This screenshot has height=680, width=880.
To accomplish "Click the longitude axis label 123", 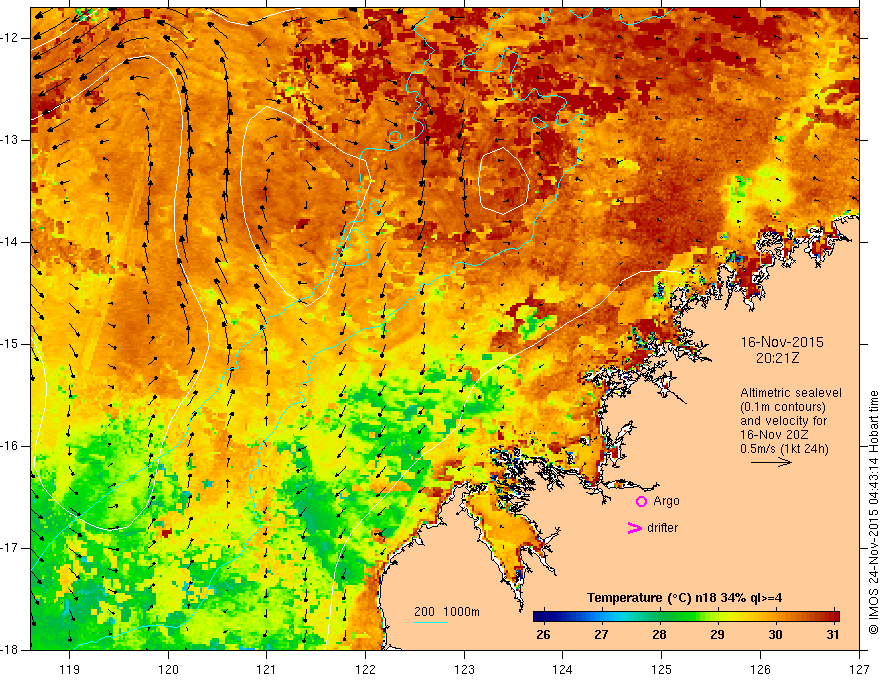I will pyautogui.click(x=464, y=669).
